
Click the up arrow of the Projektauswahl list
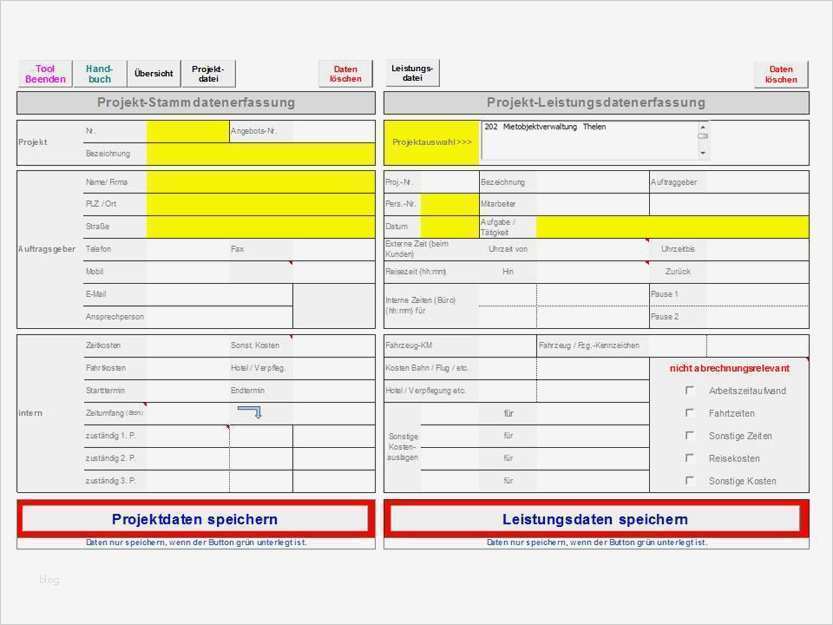tap(705, 128)
